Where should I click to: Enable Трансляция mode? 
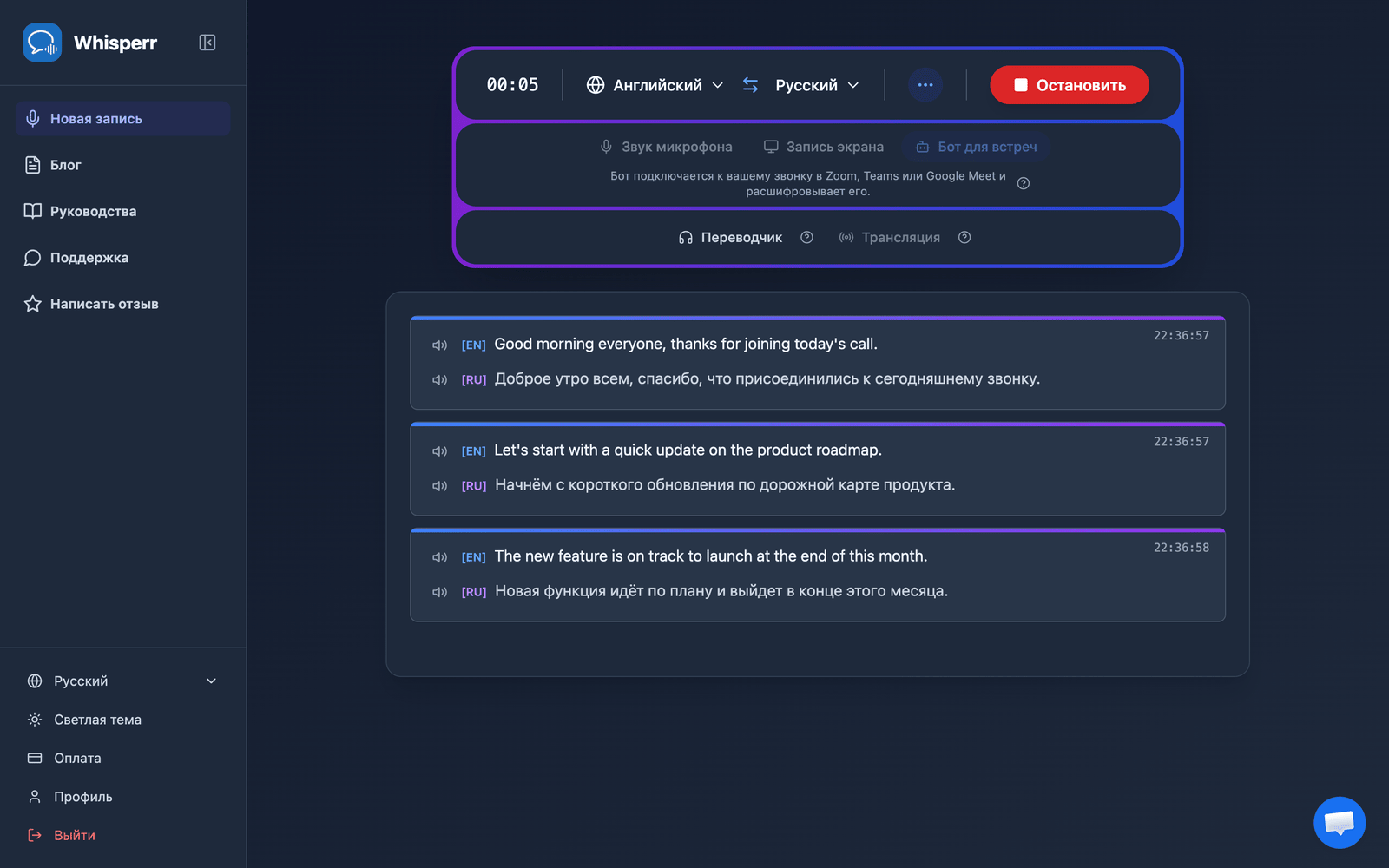point(890,238)
